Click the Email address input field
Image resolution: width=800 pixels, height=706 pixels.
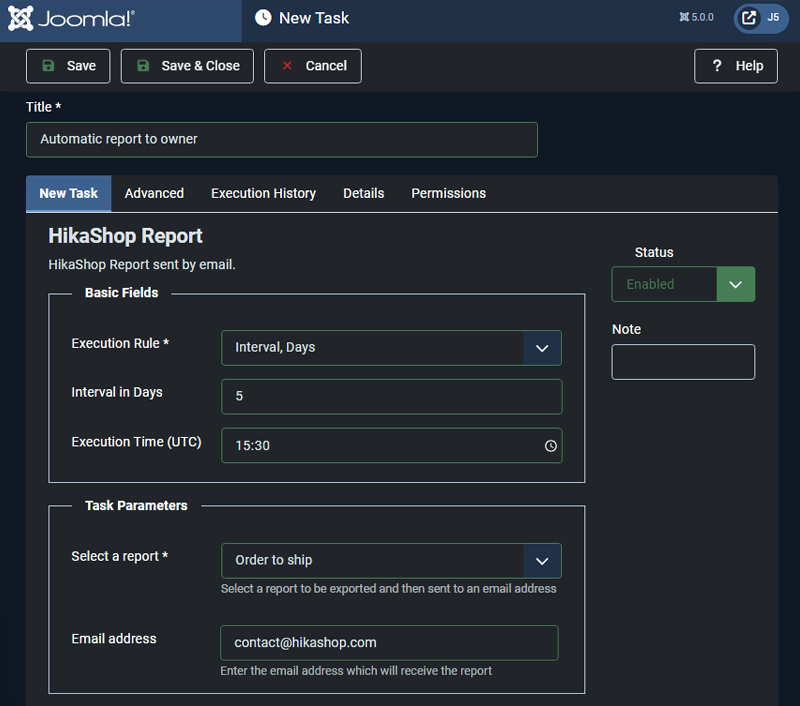coord(389,643)
